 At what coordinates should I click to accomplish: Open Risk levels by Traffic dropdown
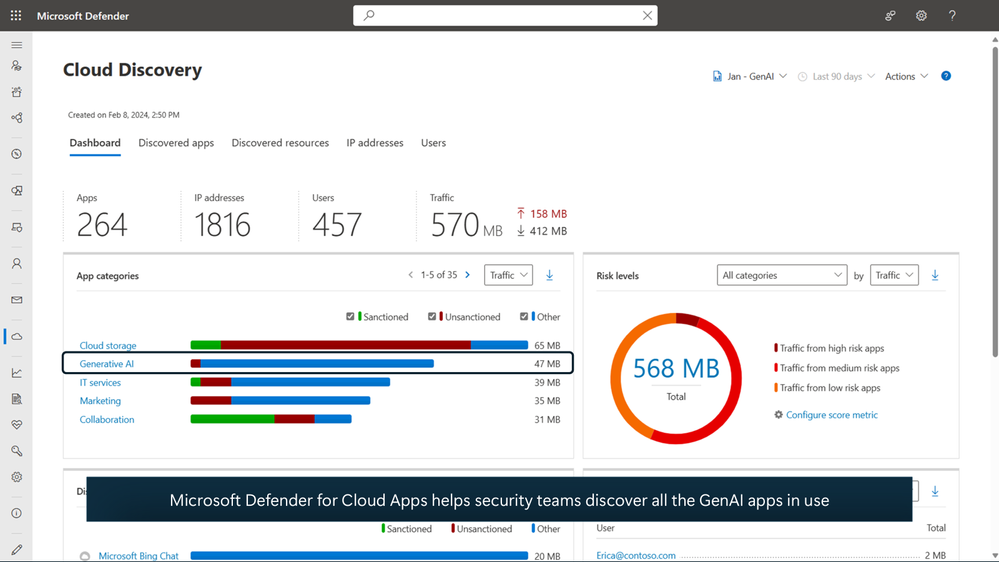click(x=894, y=275)
